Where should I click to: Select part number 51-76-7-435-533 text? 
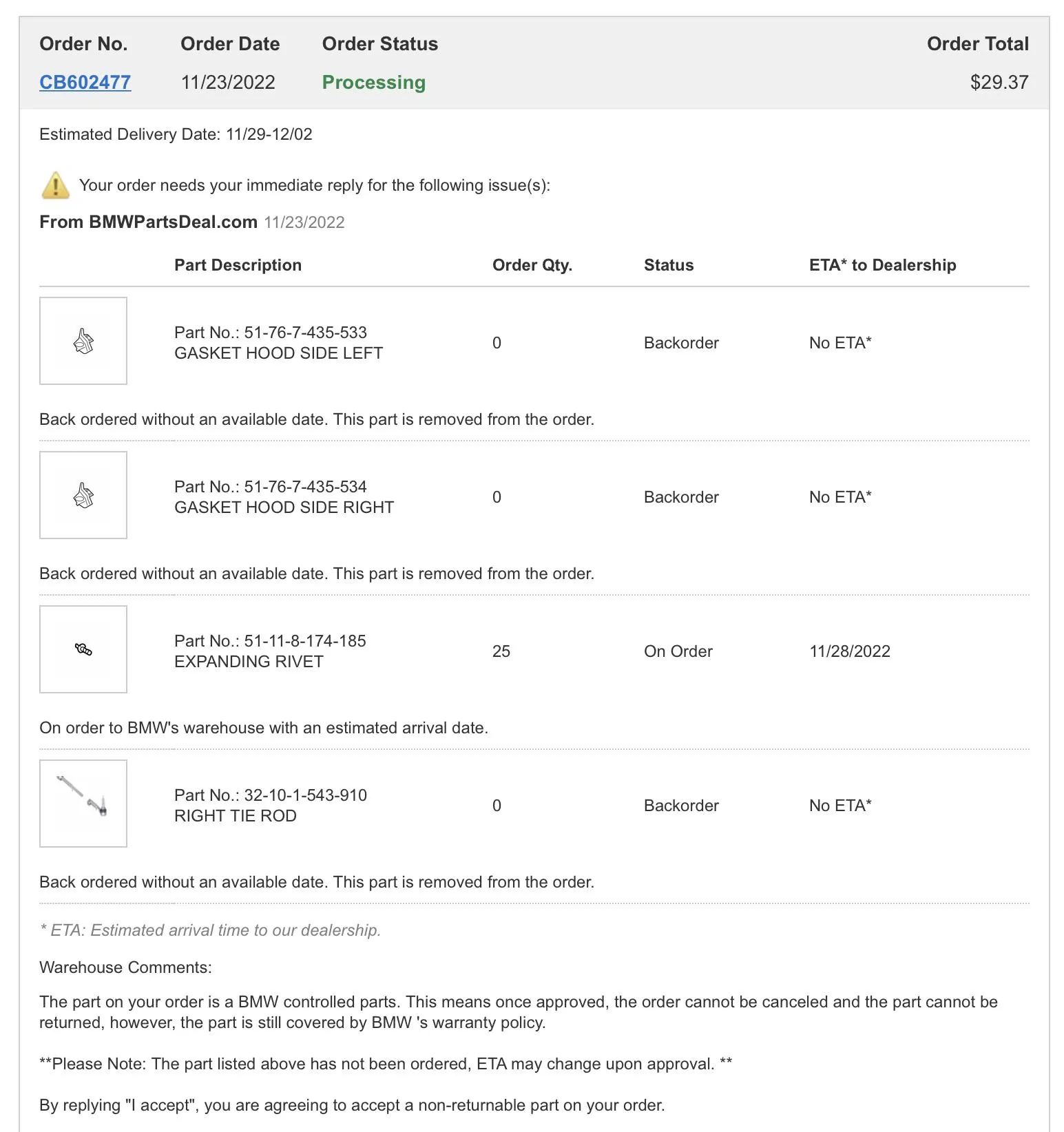click(x=305, y=333)
